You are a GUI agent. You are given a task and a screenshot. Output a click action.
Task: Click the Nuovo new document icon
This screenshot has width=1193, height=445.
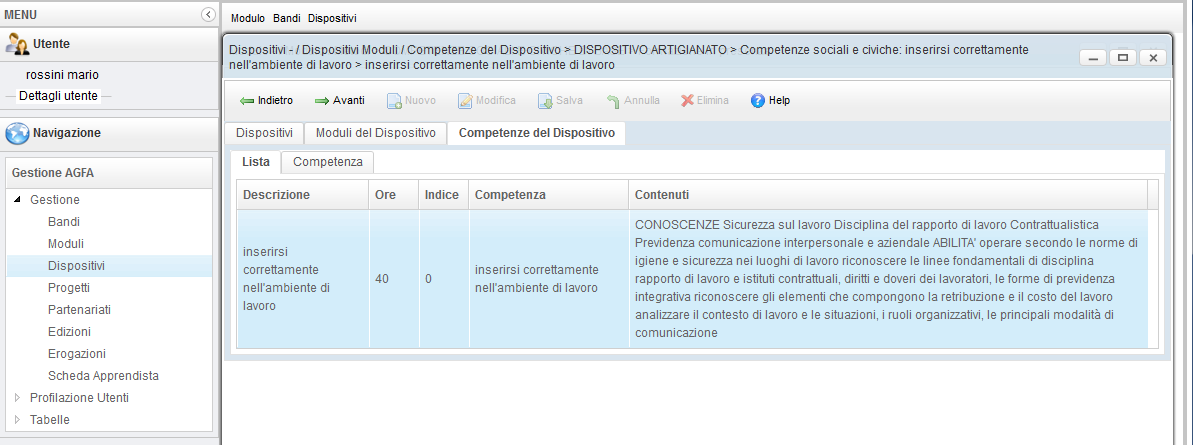pos(394,101)
